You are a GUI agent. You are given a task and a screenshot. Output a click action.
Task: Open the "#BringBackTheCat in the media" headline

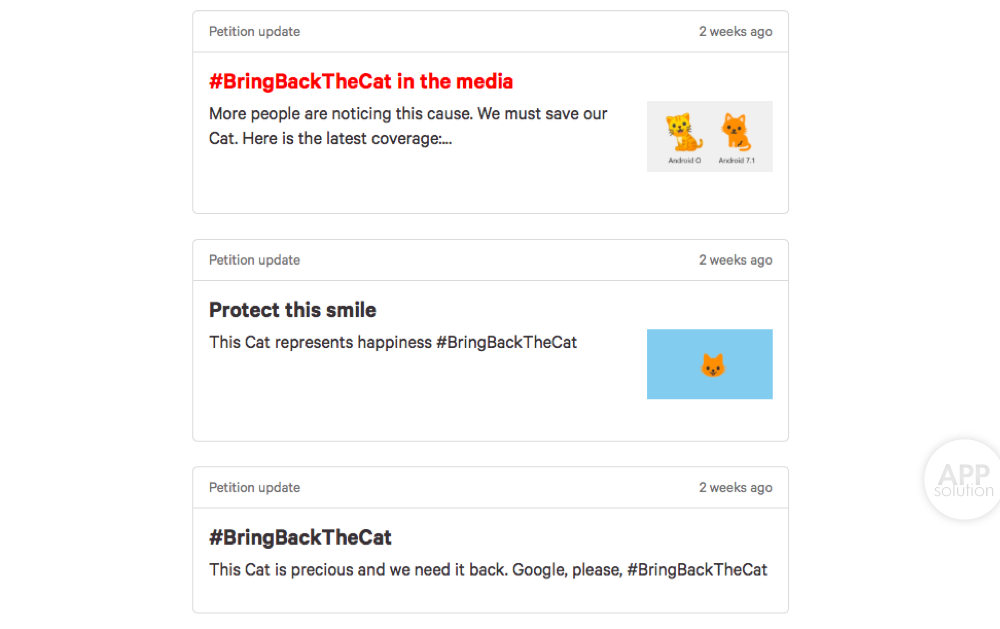pyautogui.click(x=360, y=82)
